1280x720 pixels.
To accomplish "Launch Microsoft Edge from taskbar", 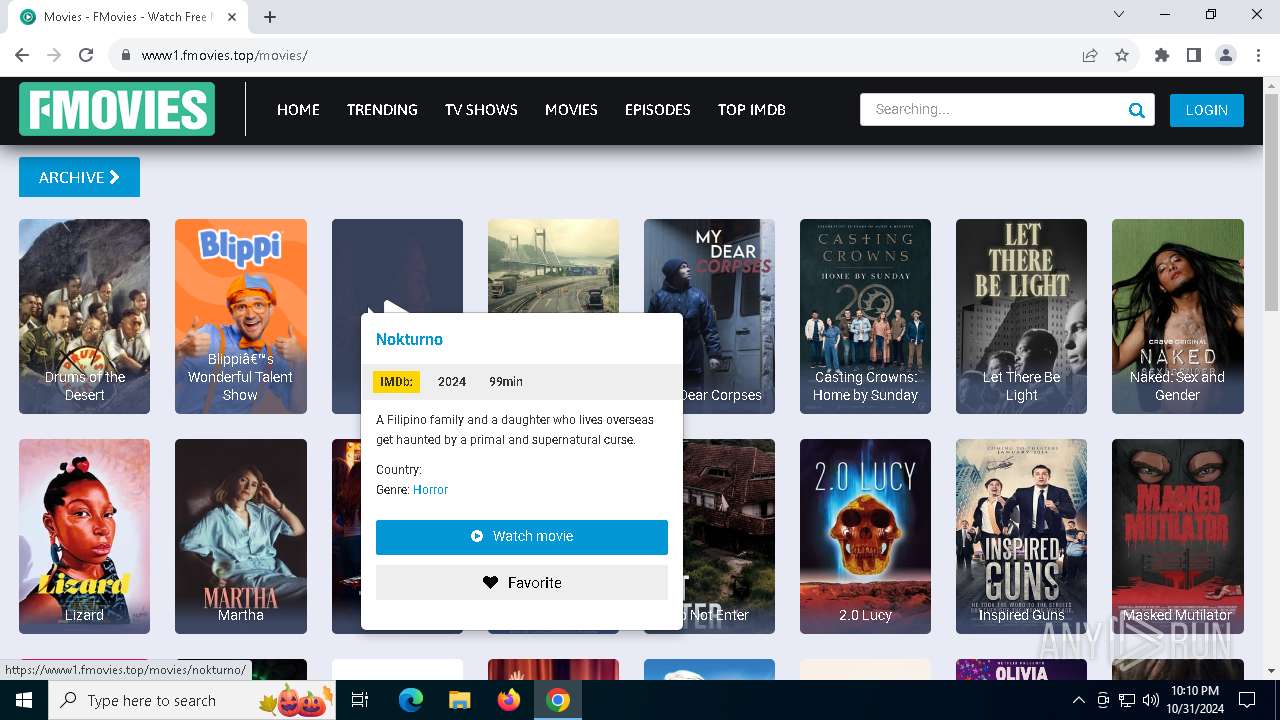I will pos(411,700).
